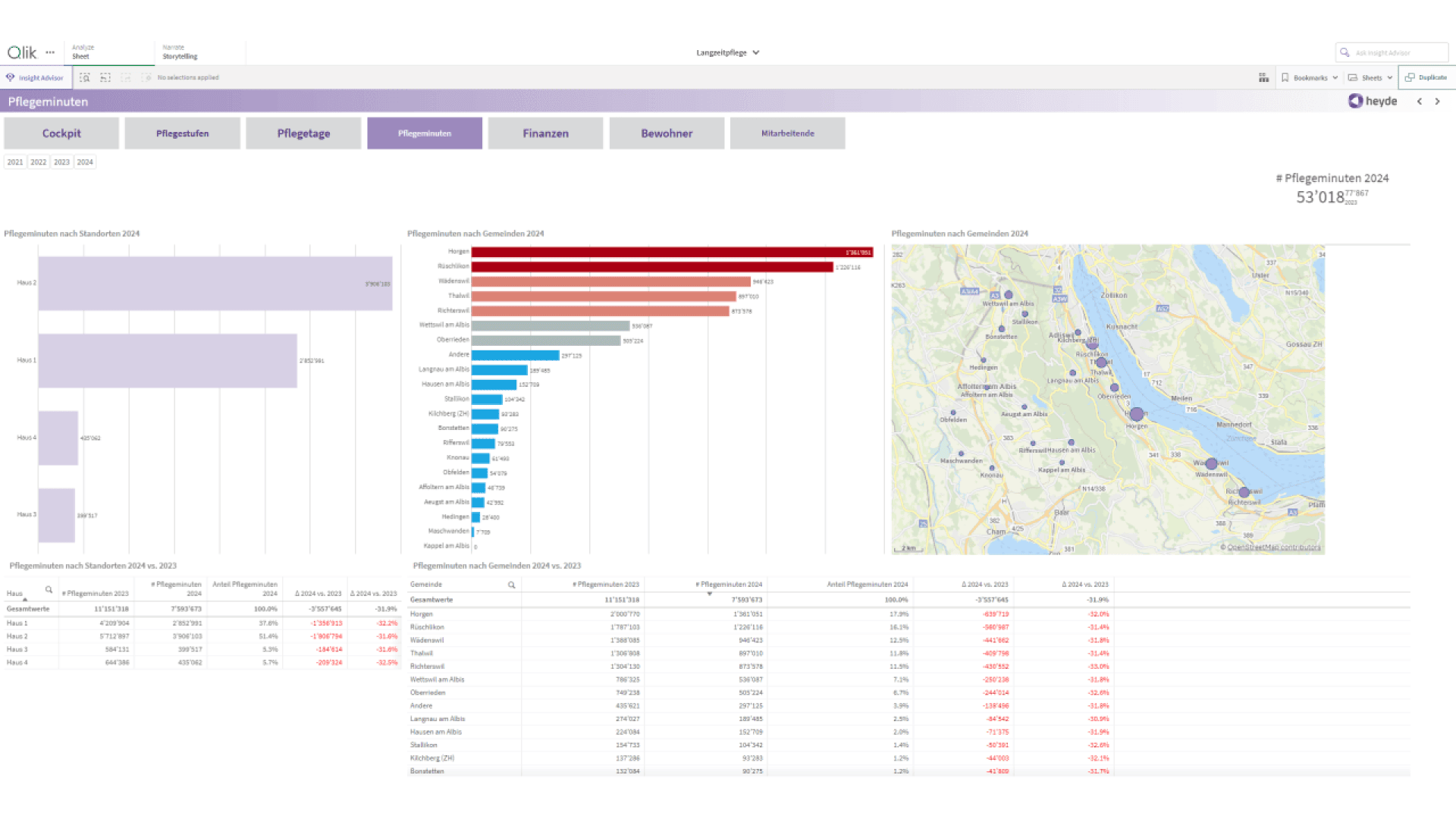Open the Qlik navigation ellipsis menu

coord(50,52)
